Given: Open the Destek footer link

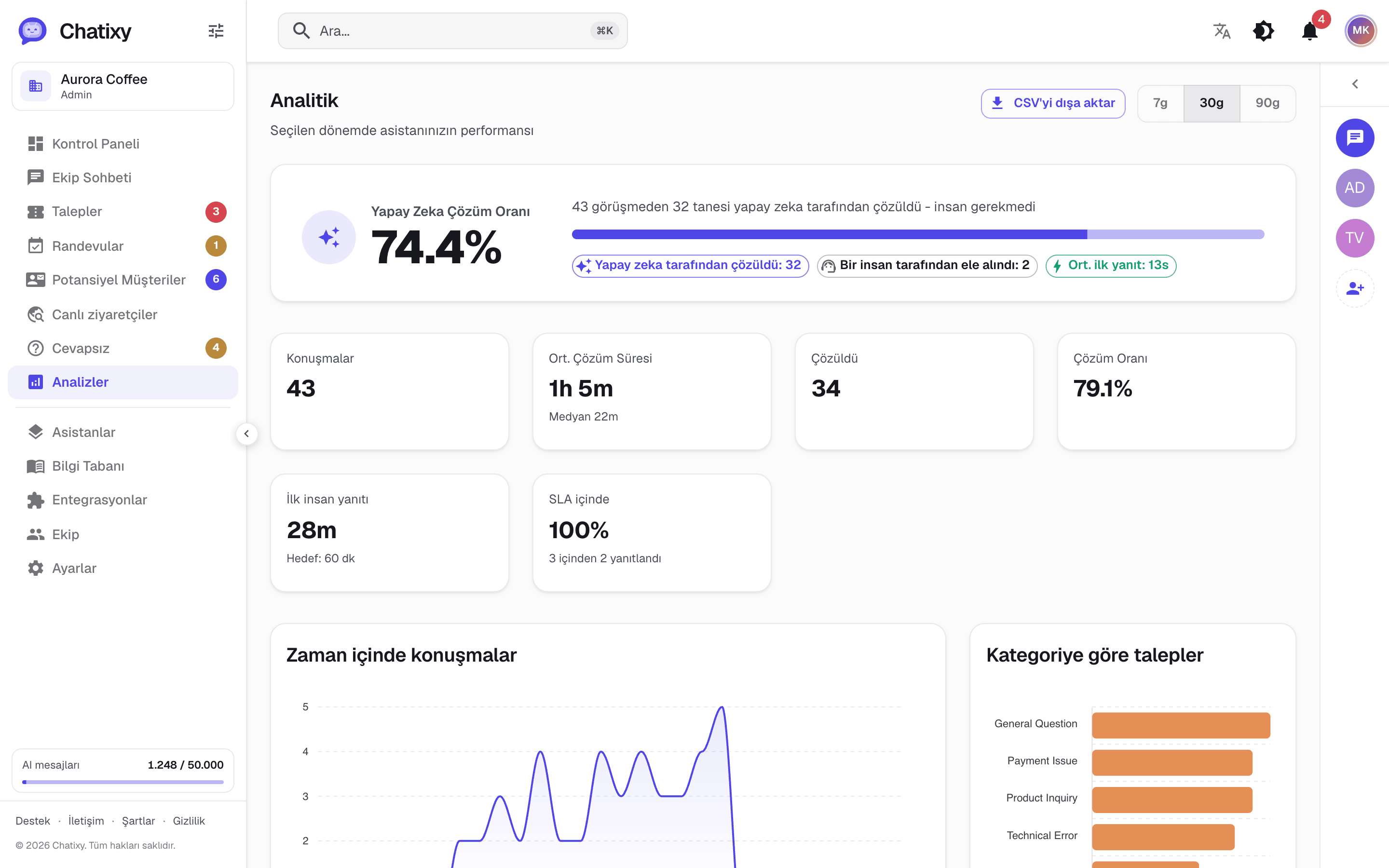Looking at the screenshot, I should click(x=33, y=821).
